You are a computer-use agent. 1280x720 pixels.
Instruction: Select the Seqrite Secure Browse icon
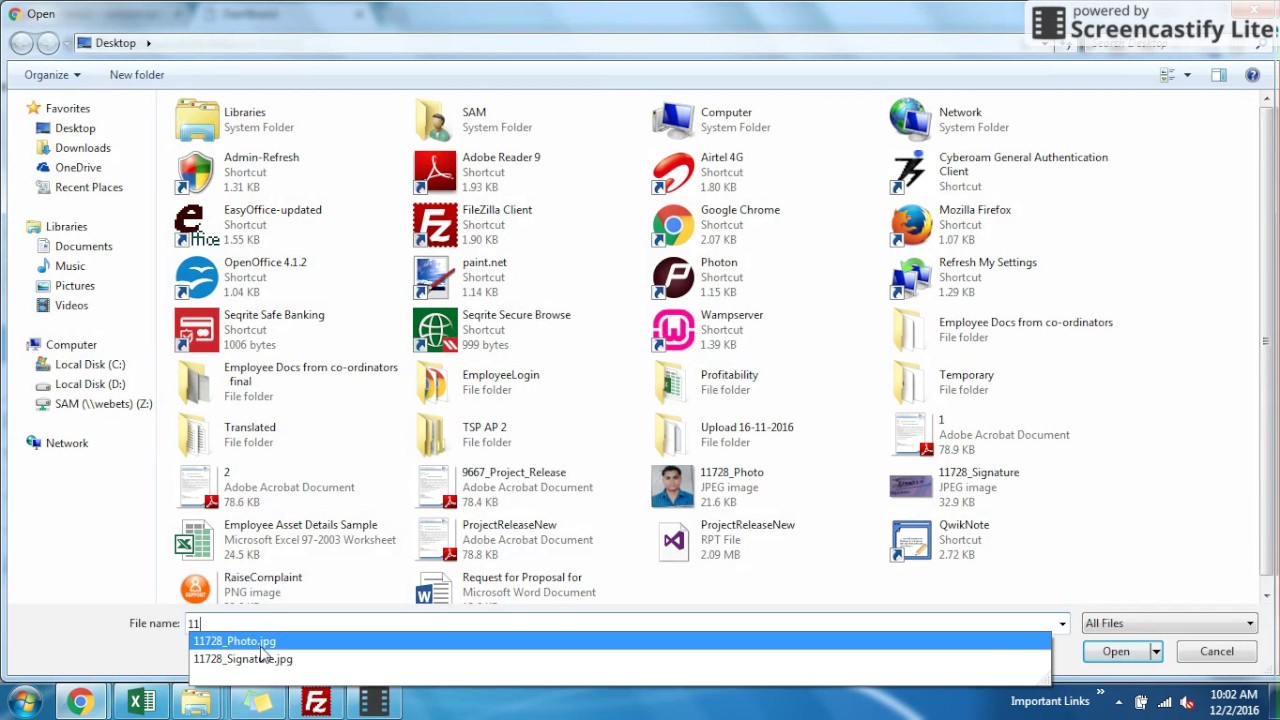coord(435,330)
